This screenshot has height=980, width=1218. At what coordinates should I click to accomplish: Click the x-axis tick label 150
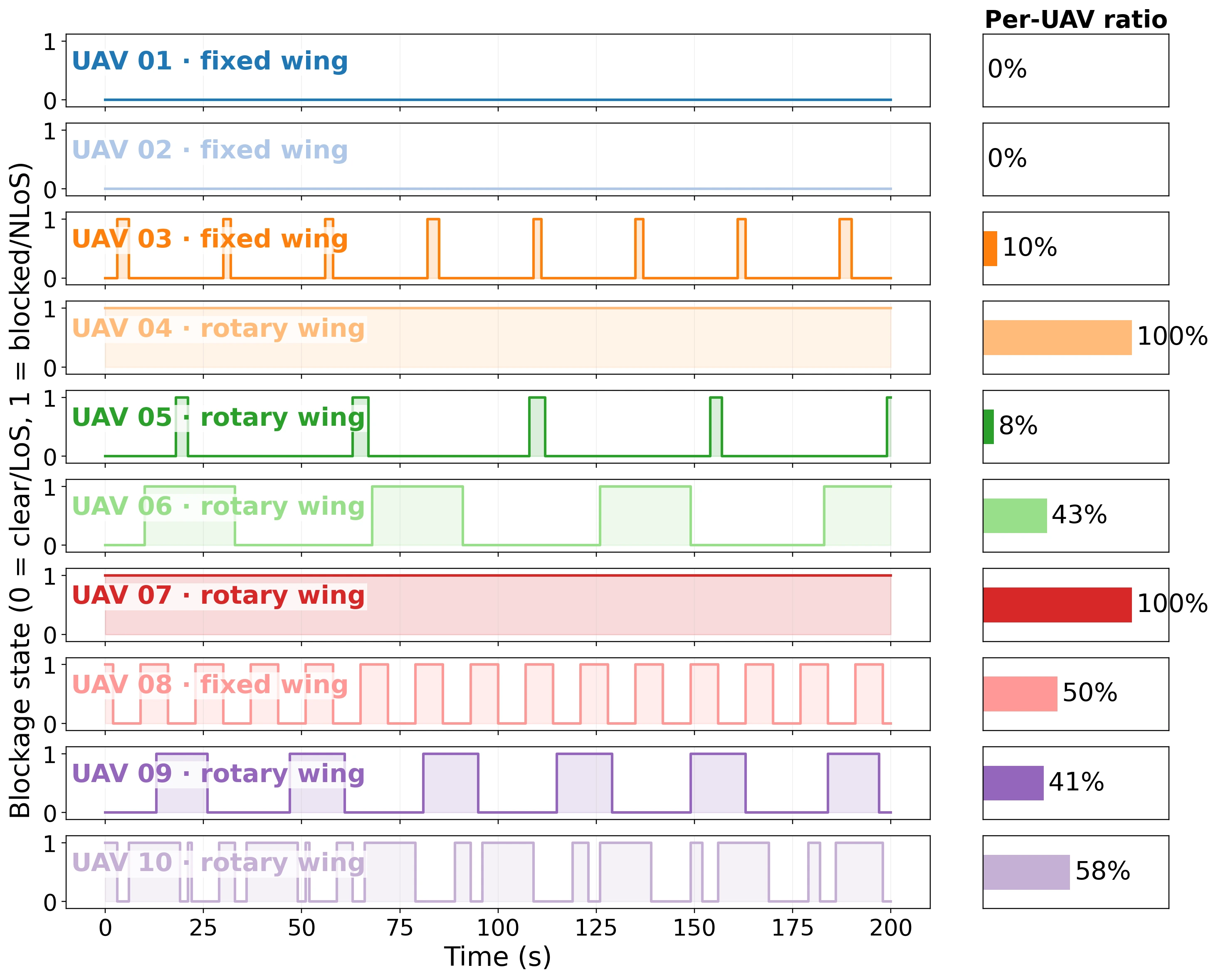694,928
